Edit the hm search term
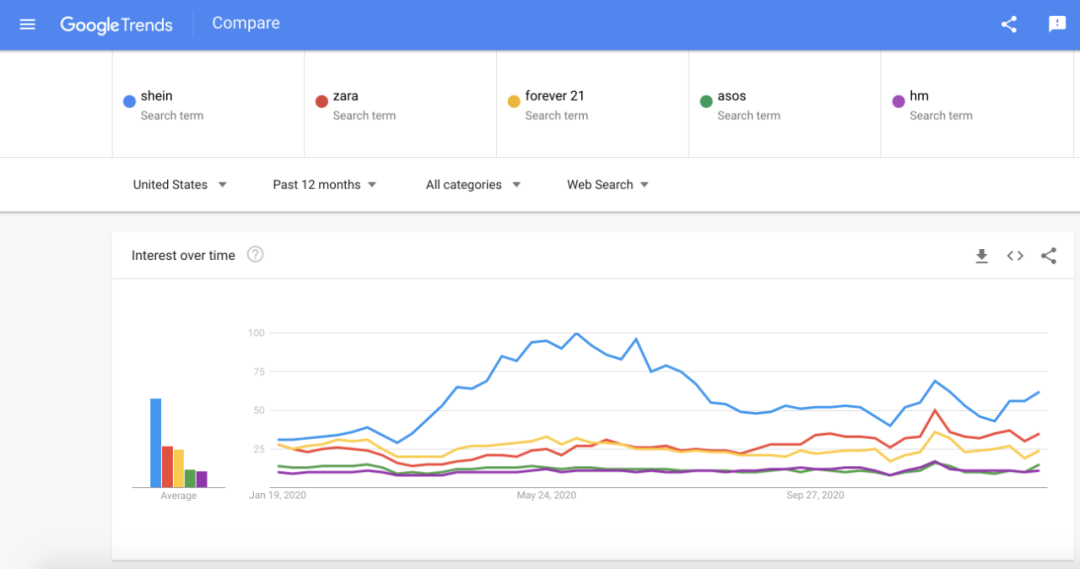The image size is (1080, 569). pos(977,105)
